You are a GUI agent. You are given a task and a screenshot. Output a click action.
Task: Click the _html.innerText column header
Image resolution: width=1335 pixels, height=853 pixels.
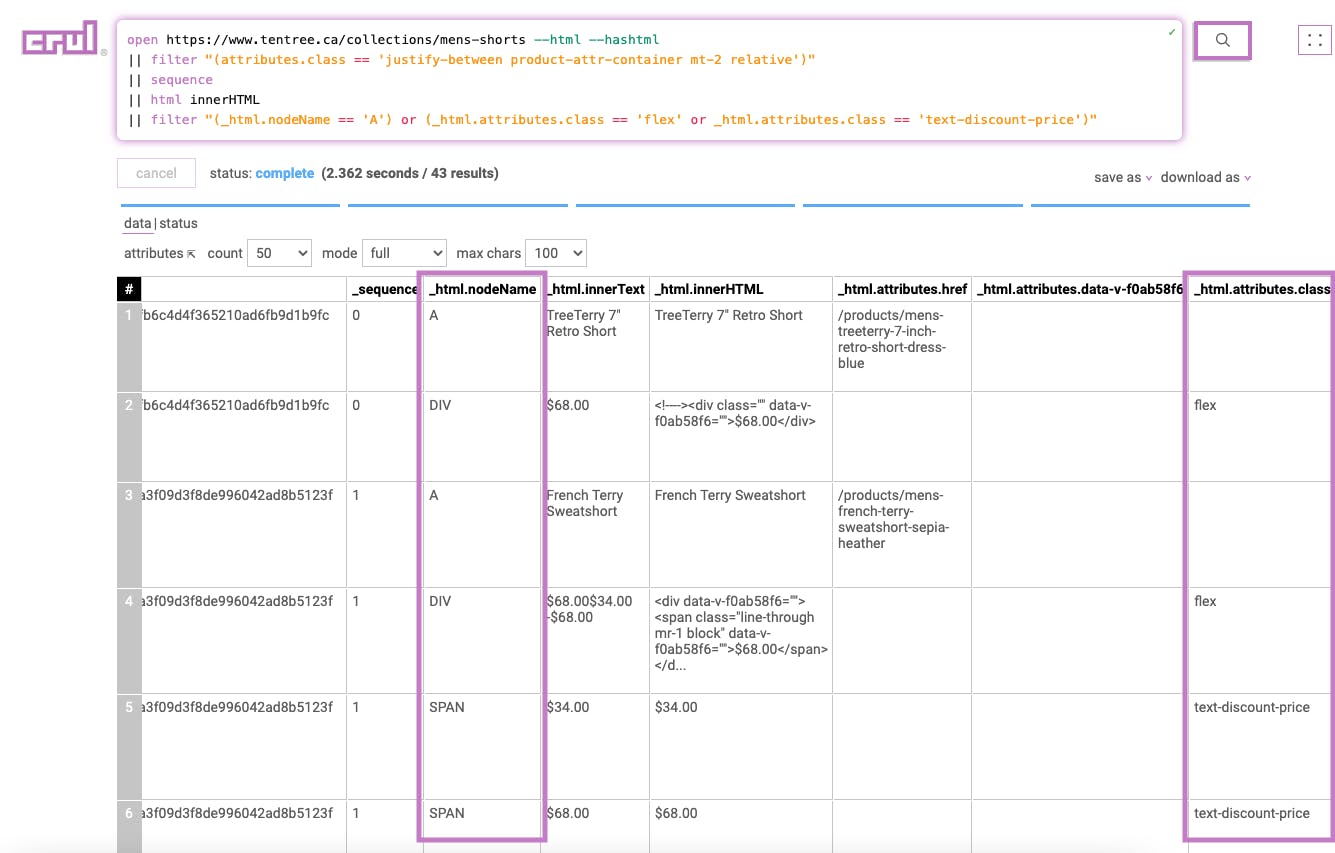595,289
